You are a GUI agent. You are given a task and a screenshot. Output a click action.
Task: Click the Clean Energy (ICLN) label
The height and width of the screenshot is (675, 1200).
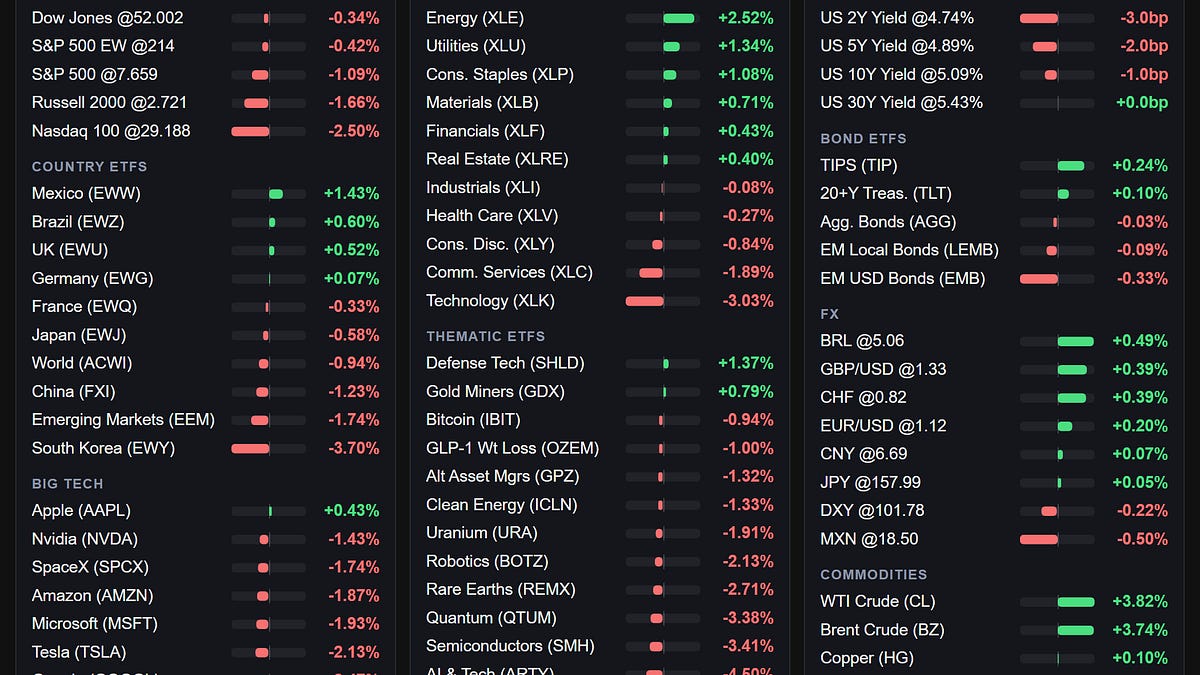coord(502,505)
